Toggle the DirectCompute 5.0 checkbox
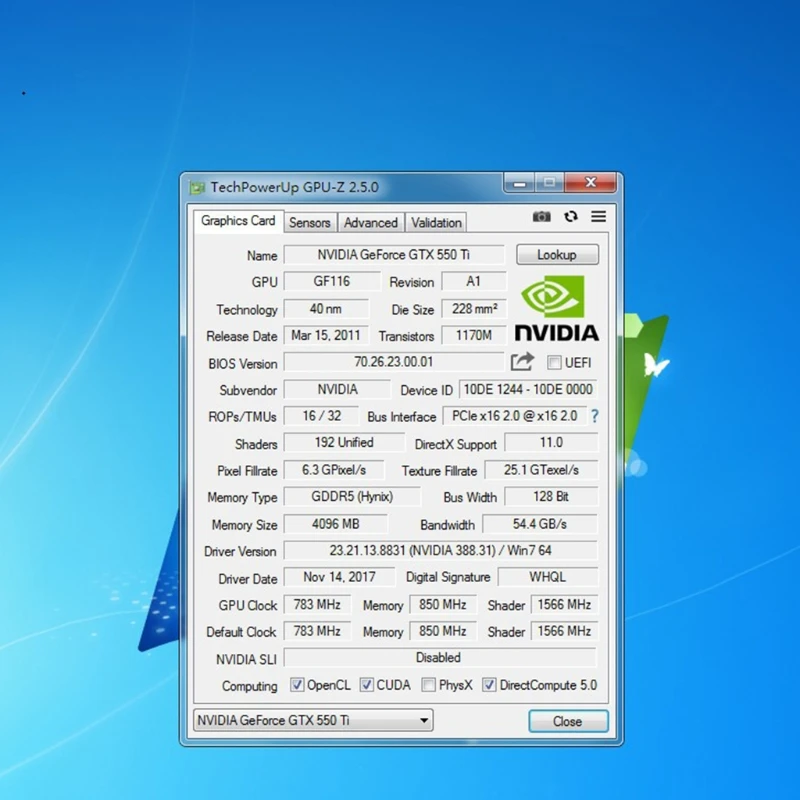The image size is (800, 800). point(489,685)
